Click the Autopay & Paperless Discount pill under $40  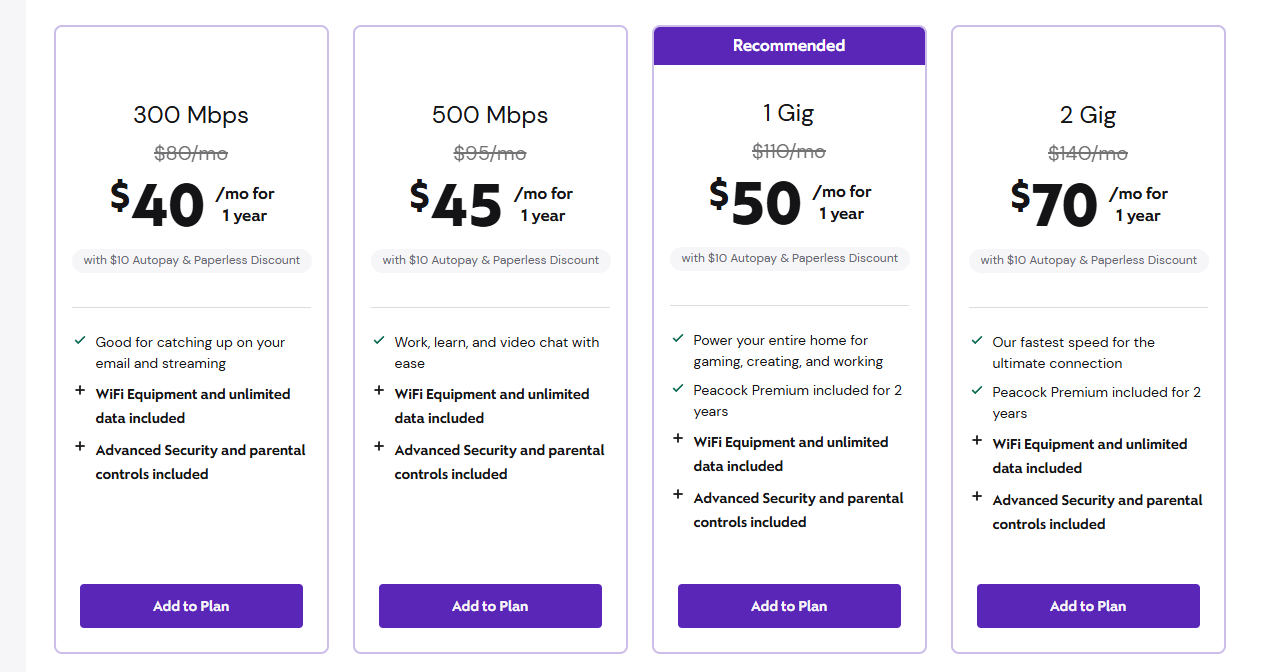pos(192,260)
